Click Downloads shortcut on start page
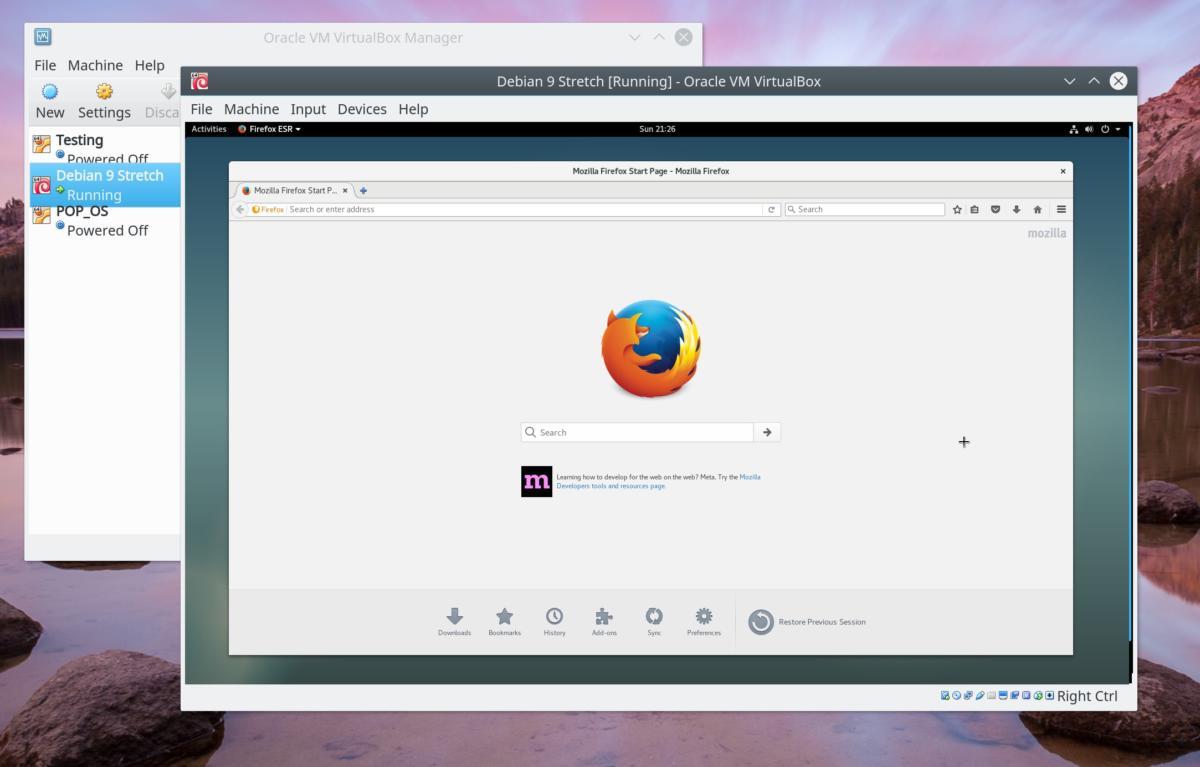 [454, 621]
